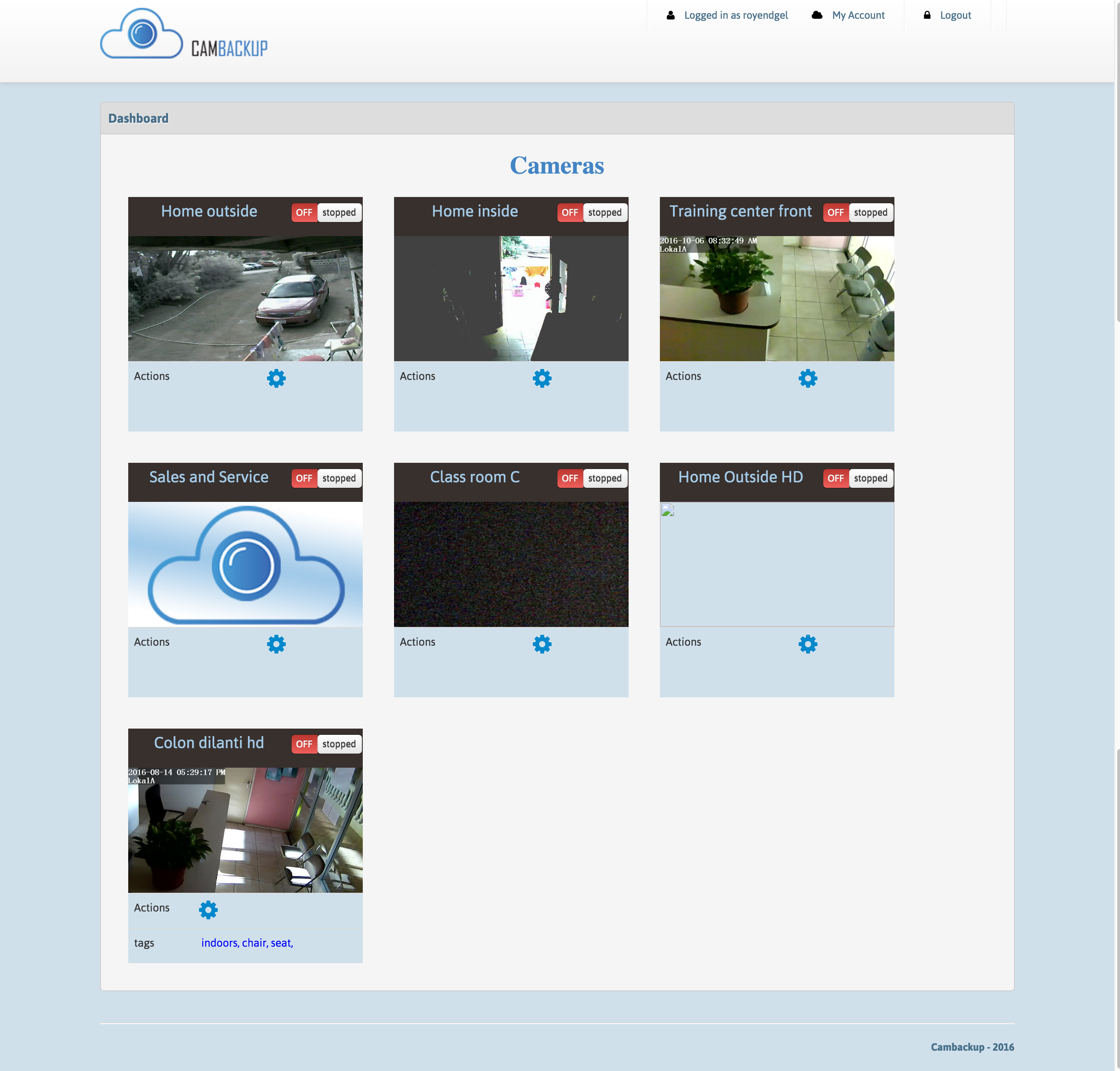Click the Cameras heading
The height and width of the screenshot is (1071, 1120).
(557, 166)
